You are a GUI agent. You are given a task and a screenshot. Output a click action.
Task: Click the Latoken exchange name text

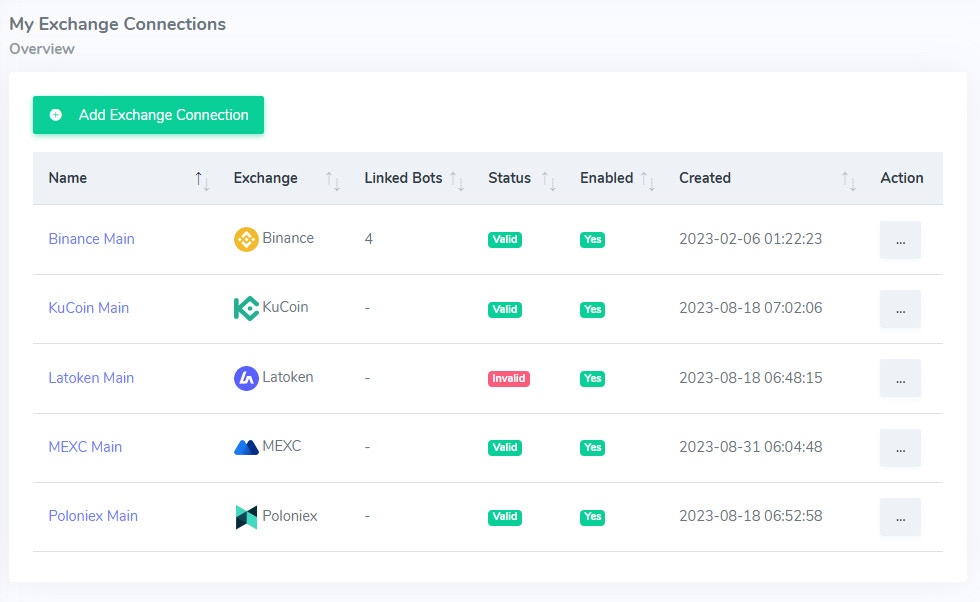coord(288,377)
